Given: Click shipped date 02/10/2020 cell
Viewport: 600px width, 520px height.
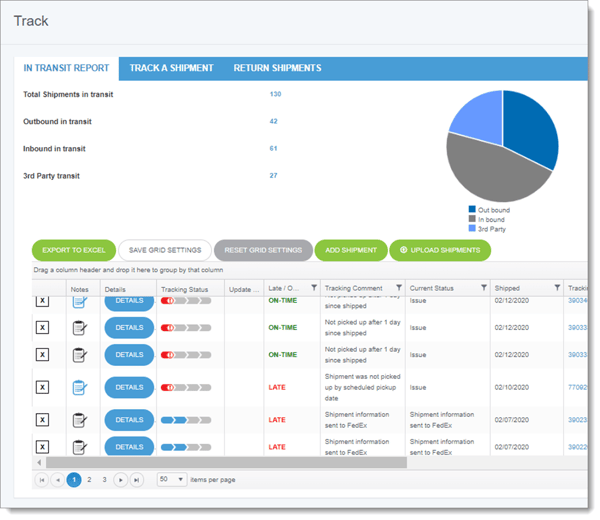Looking at the screenshot, I should 512,388.
